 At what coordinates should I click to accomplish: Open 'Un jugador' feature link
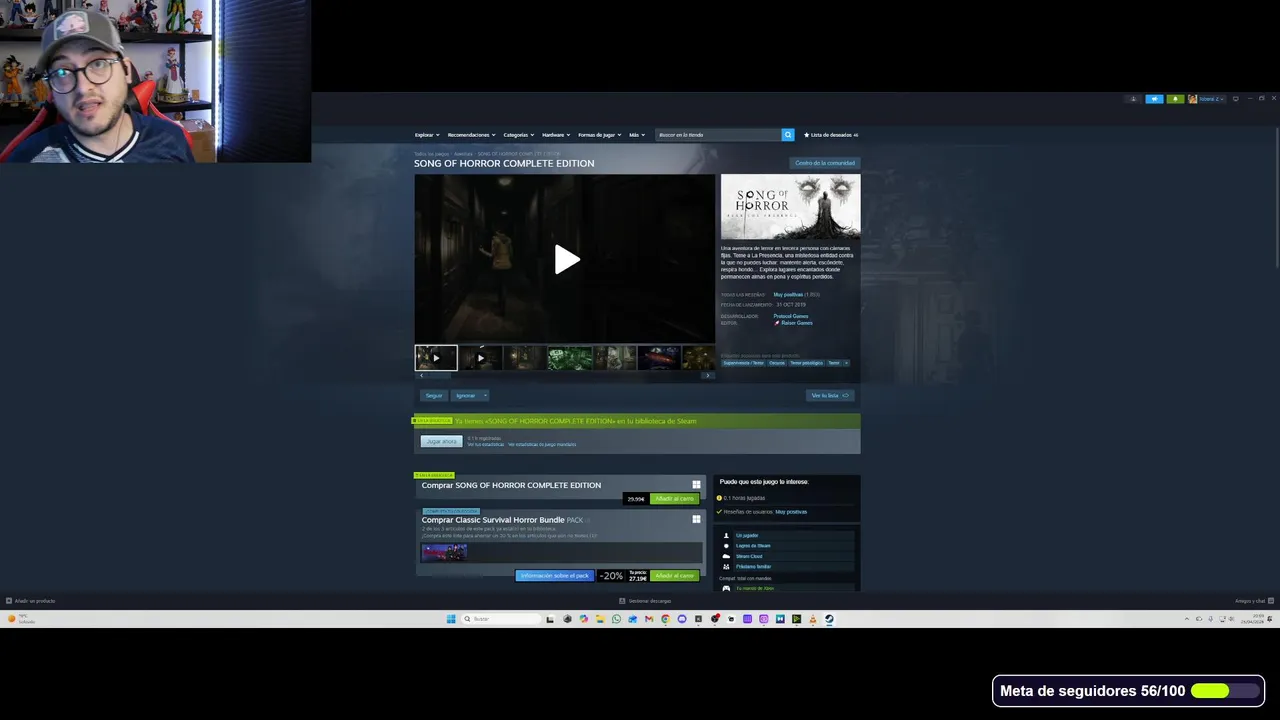pyautogui.click(x=747, y=535)
